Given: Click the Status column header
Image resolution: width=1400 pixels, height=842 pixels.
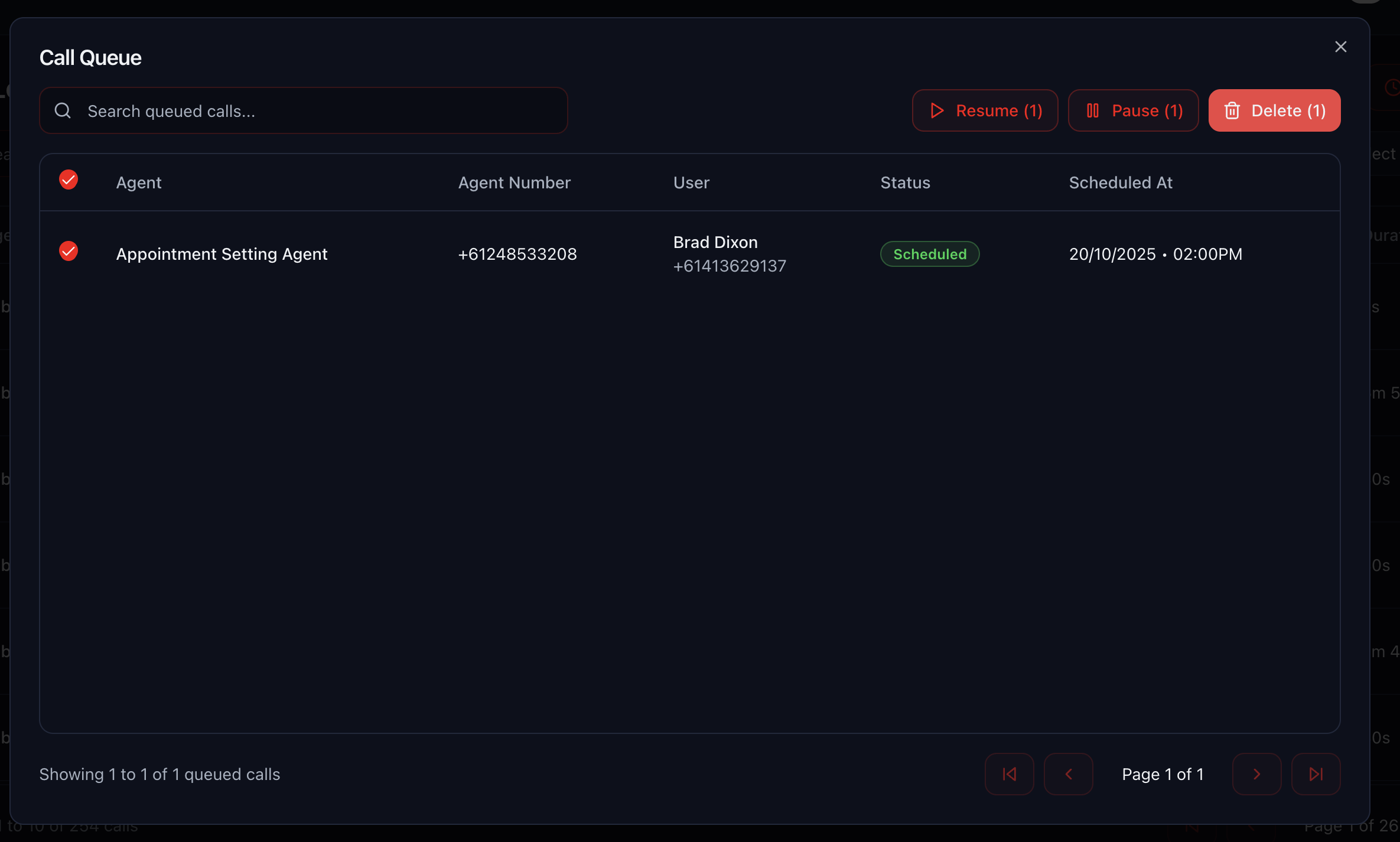Looking at the screenshot, I should (905, 182).
